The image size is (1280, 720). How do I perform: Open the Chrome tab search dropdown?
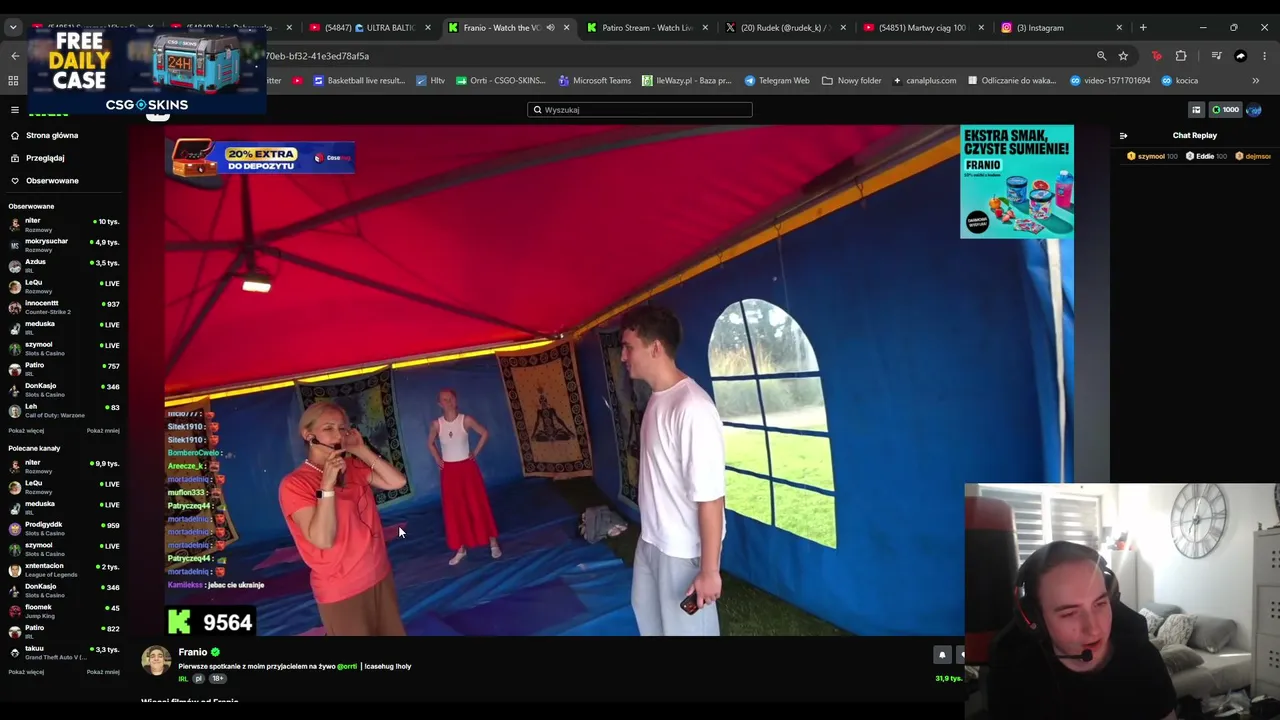[13, 28]
